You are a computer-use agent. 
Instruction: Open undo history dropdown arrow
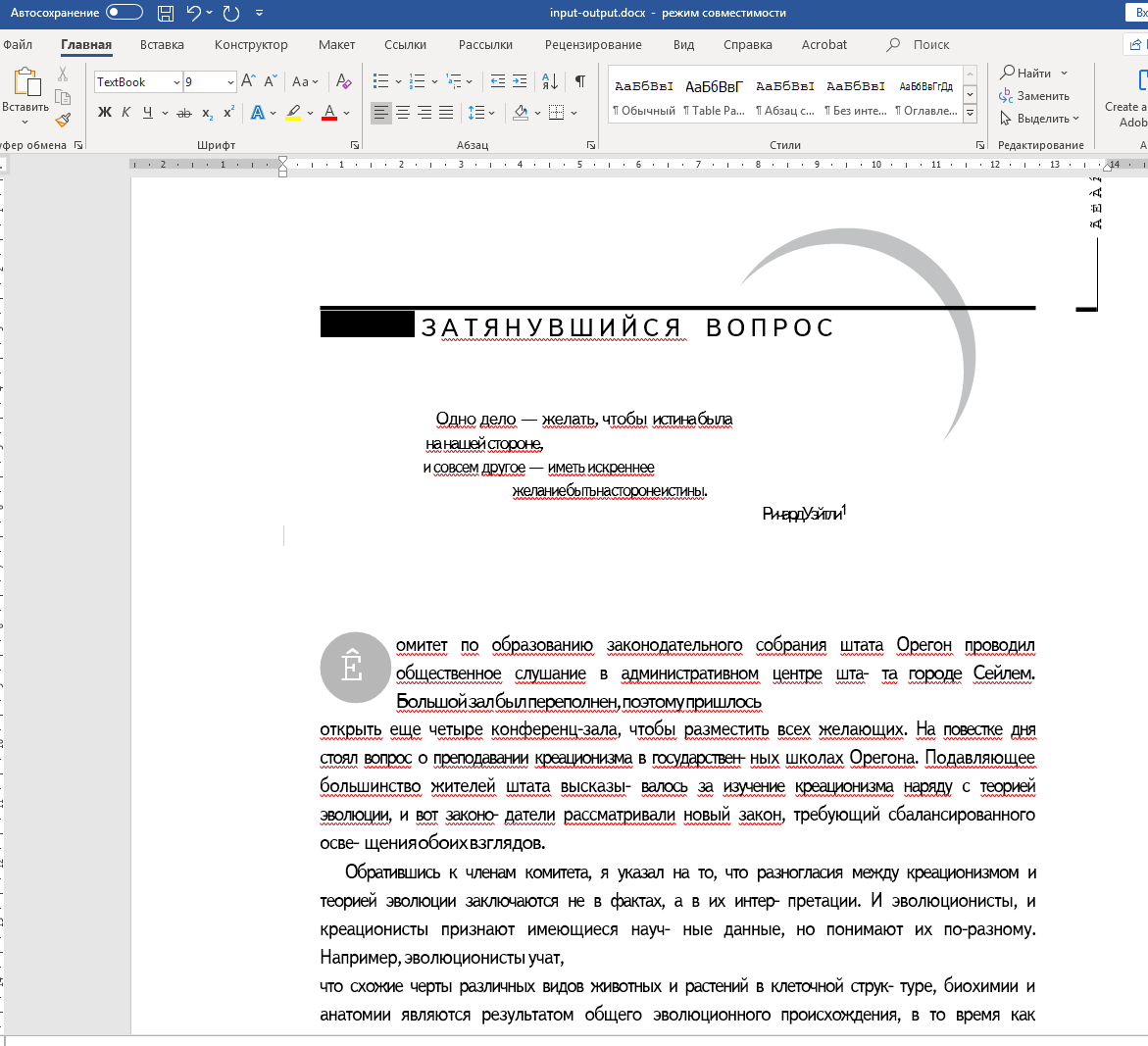(x=210, y=13)
